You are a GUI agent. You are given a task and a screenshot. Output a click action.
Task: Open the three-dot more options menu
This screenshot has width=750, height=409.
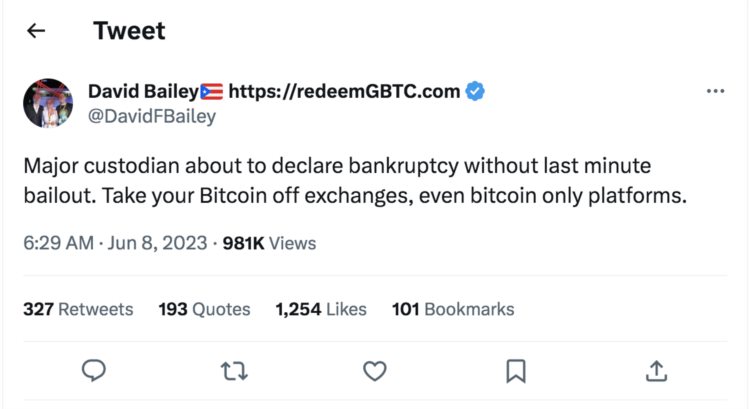click(714, 91)
